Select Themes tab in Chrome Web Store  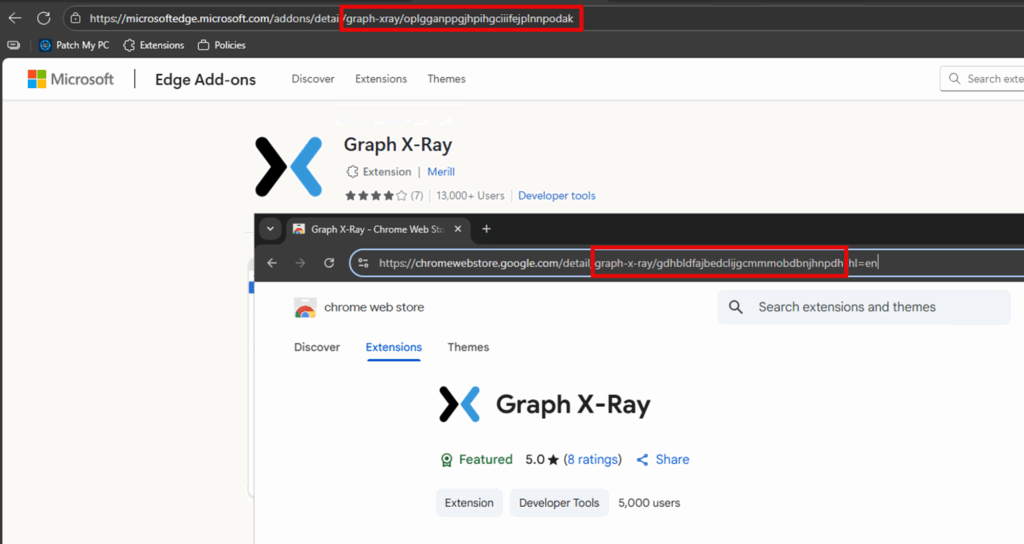tap(468, 347)
